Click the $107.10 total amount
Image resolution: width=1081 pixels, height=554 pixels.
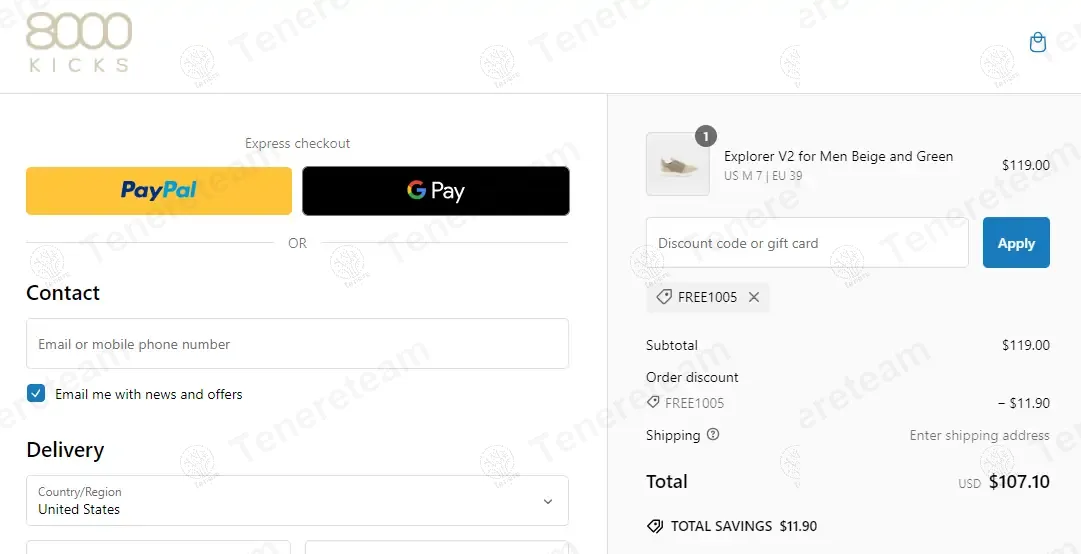(x=1019, y=482)
